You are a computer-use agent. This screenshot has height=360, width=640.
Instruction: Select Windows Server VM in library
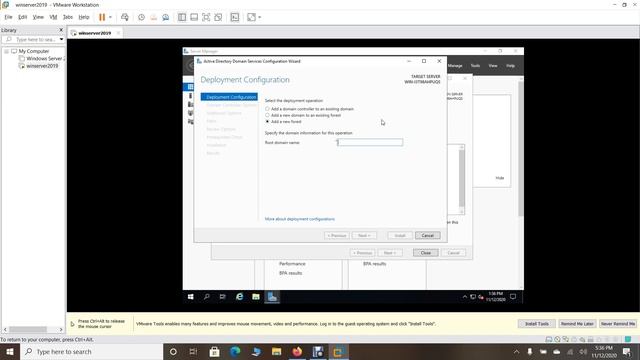[x=42, y=59]
